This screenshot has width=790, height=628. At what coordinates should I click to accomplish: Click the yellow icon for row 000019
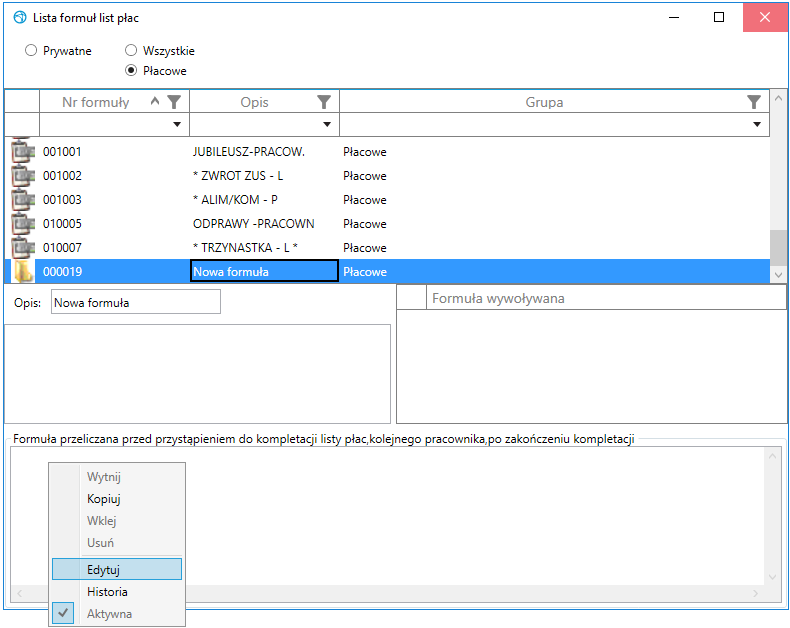pos(23,272)
